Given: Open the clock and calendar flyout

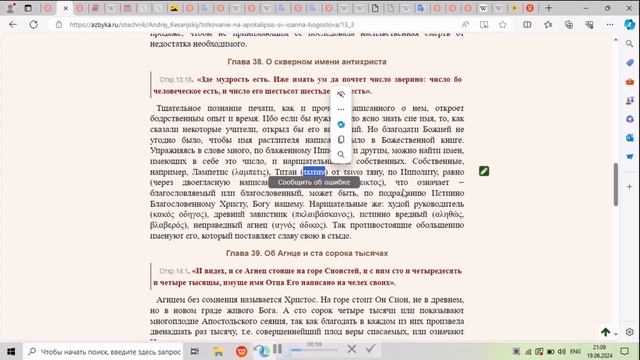Looking at the screenshot, I should [600, 351].
